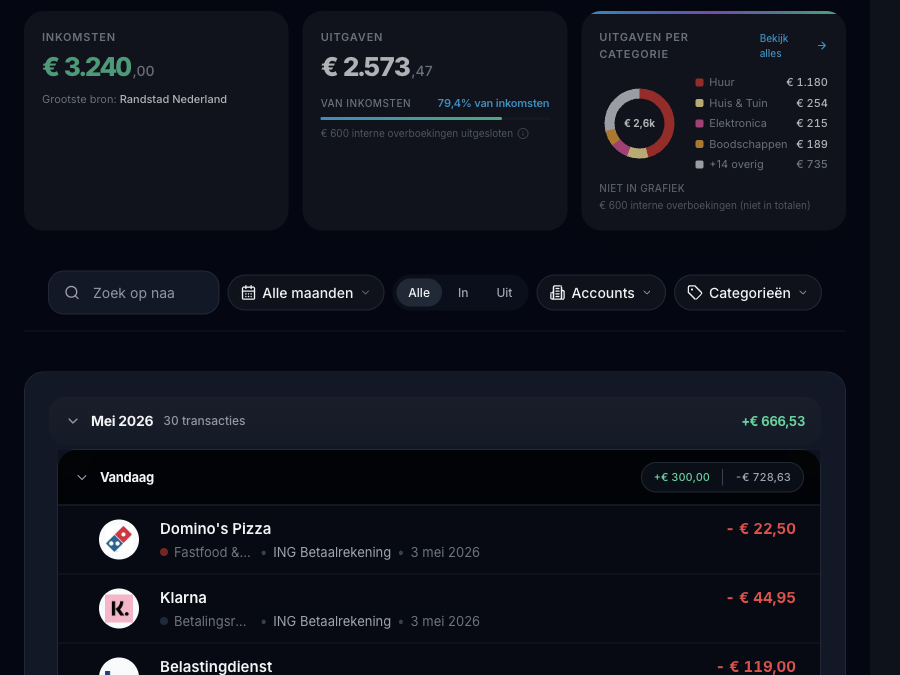Click the calendar icon in Alle maanden
Screen dimensions: 900x675
tap(248, 293)
